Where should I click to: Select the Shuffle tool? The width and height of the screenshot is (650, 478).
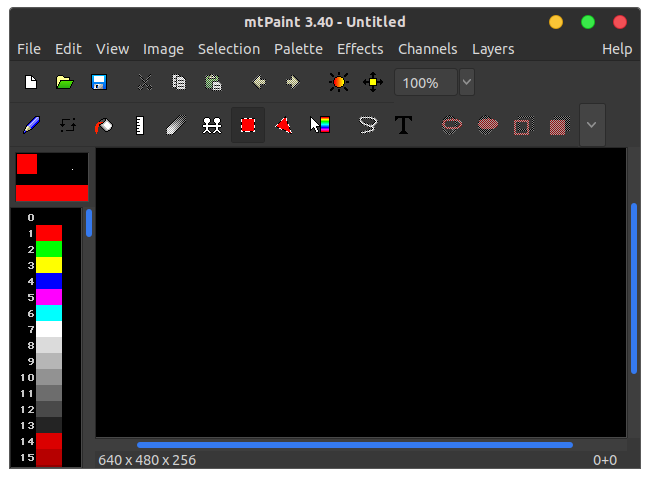(68, 125)
